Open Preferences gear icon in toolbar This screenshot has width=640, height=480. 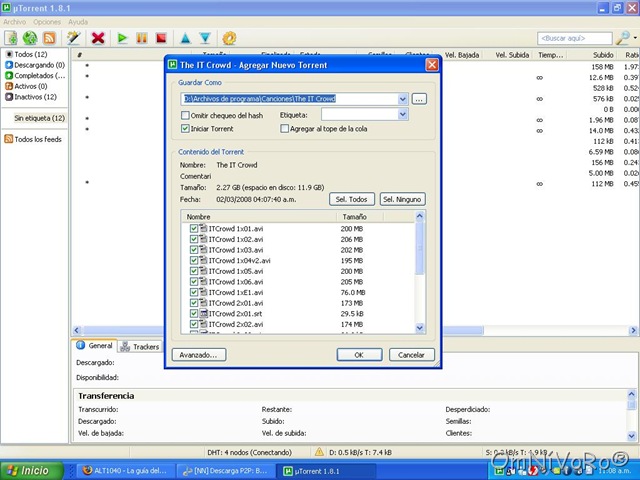click(x=229, y=38)
